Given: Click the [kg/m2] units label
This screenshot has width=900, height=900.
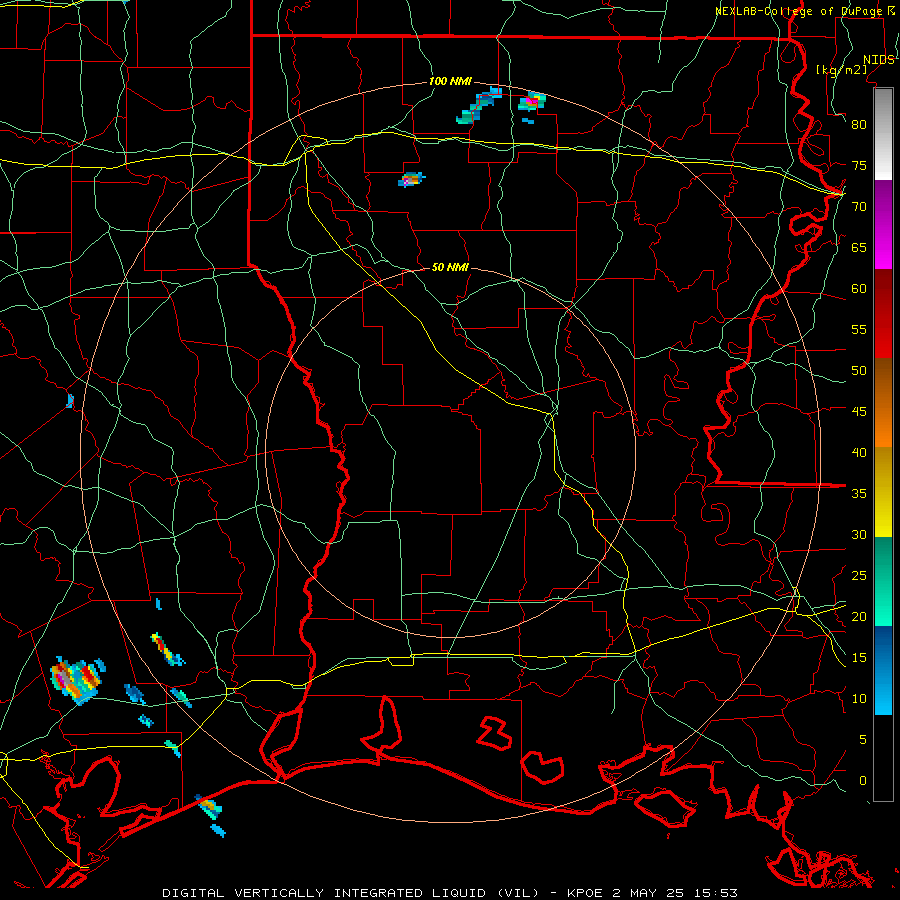Looking at the screenshot, I should pyautogui.click(x=841, y=69).
